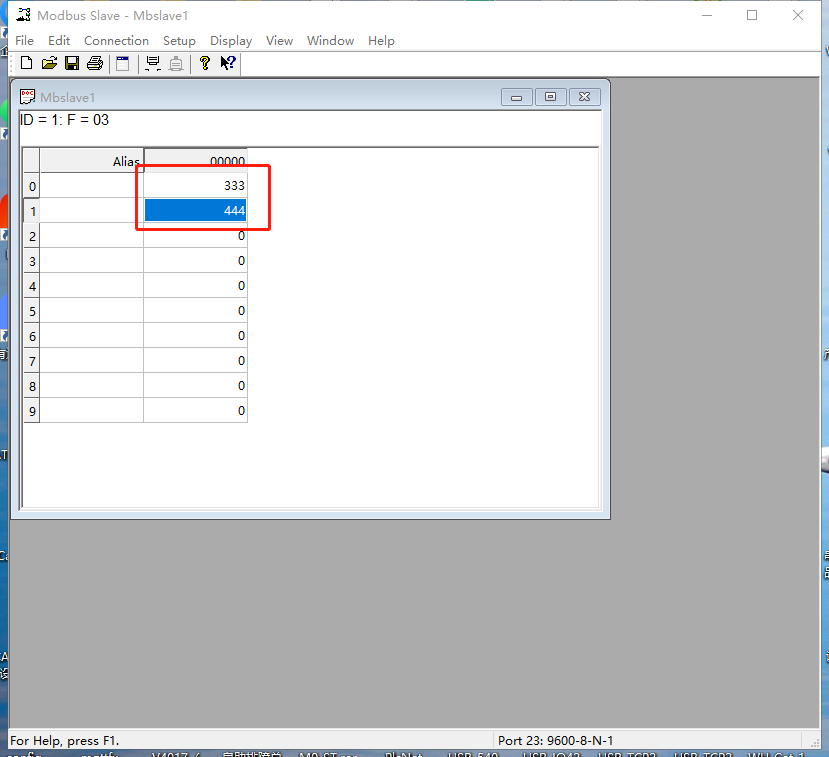Click the Connect toolbar icon

[x=153, y=63]
